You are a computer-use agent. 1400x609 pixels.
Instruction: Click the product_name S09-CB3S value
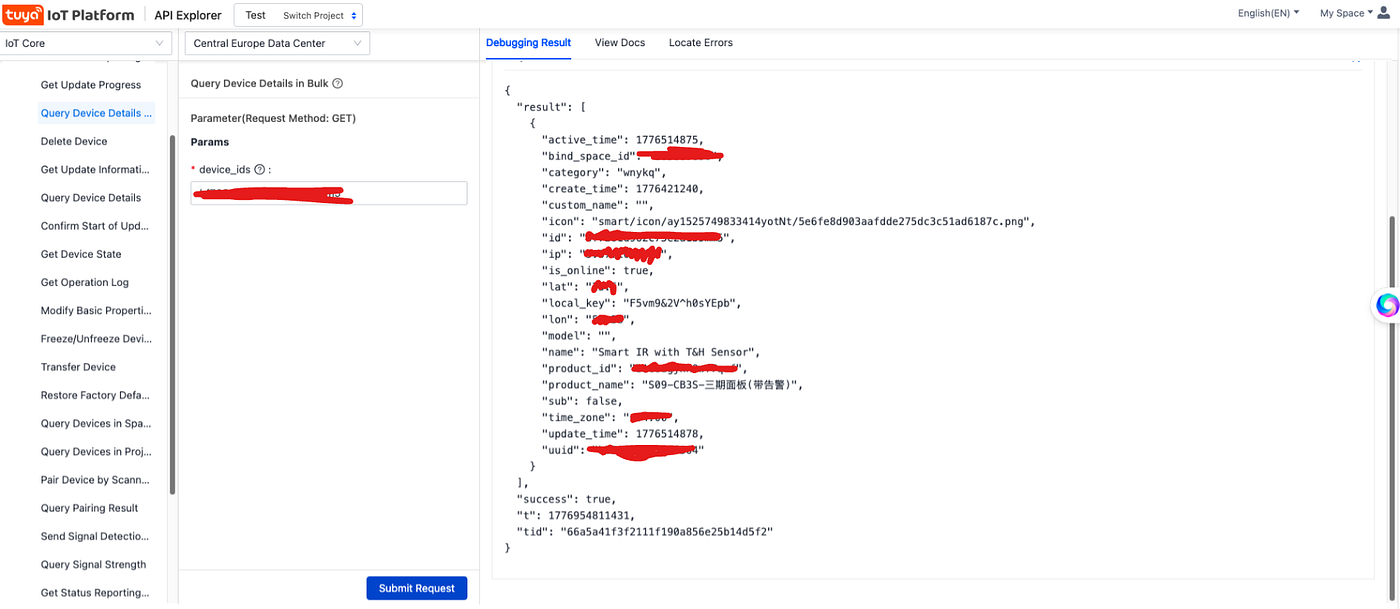[719, 384]
